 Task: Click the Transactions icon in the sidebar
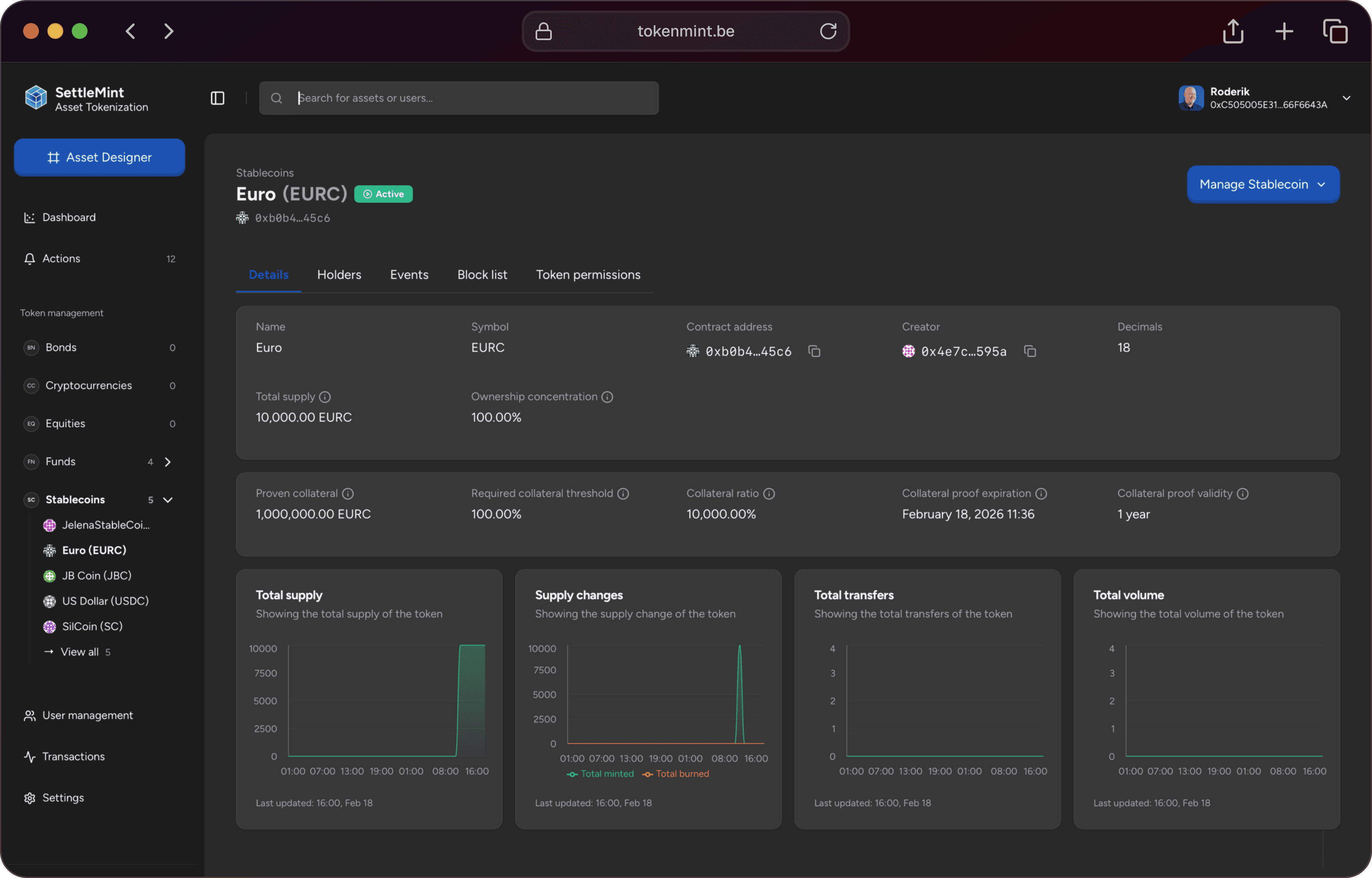30,756
